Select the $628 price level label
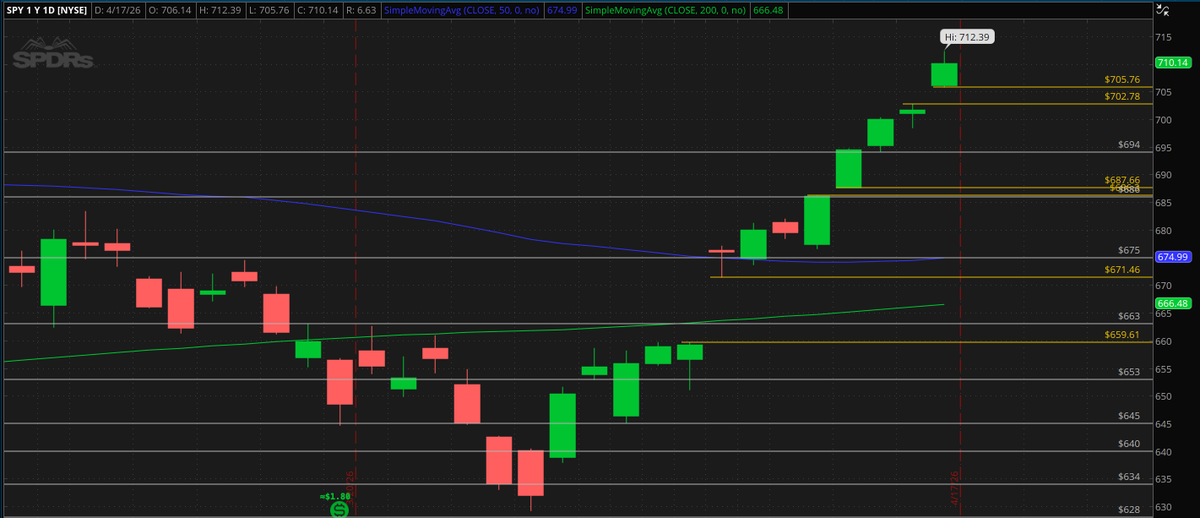 click(1129, 510)
